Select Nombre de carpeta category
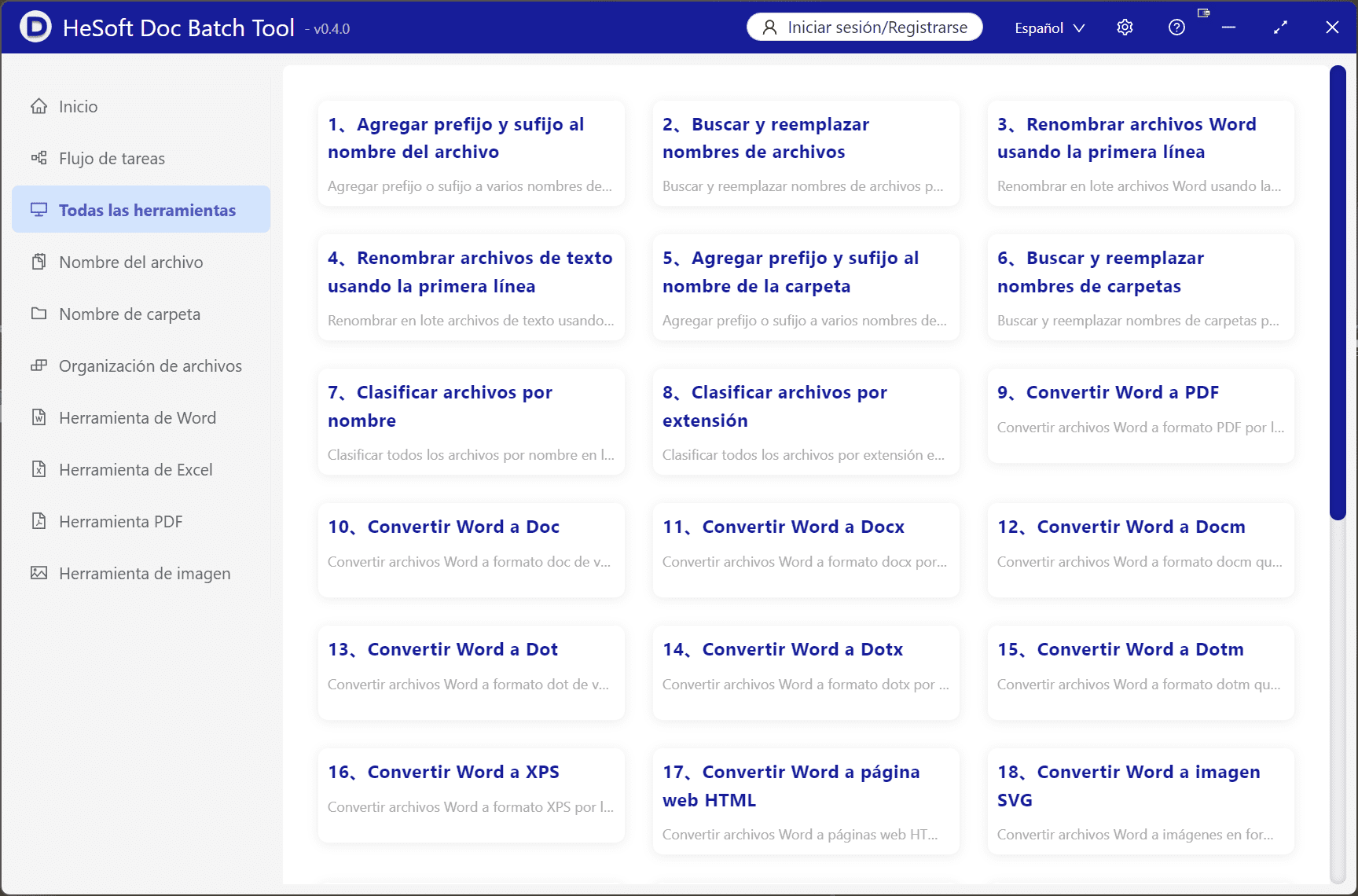The image size is (1358, 896). pos(141,314)
